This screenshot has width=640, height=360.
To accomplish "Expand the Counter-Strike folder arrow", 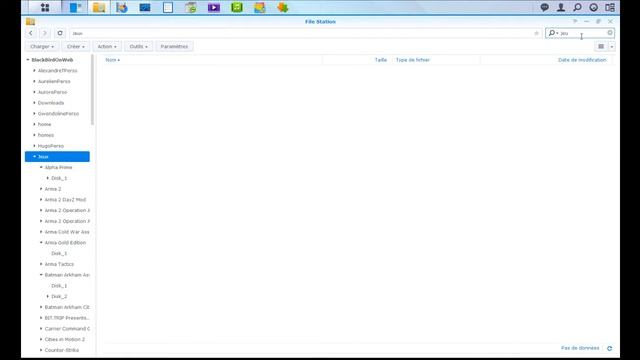I will point(41,350).
